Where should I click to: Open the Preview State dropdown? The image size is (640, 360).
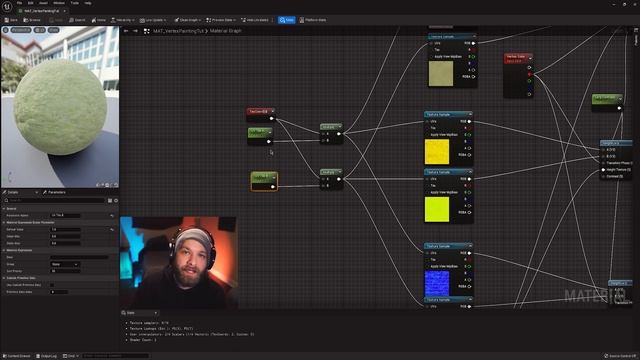(x=221, y=20)
